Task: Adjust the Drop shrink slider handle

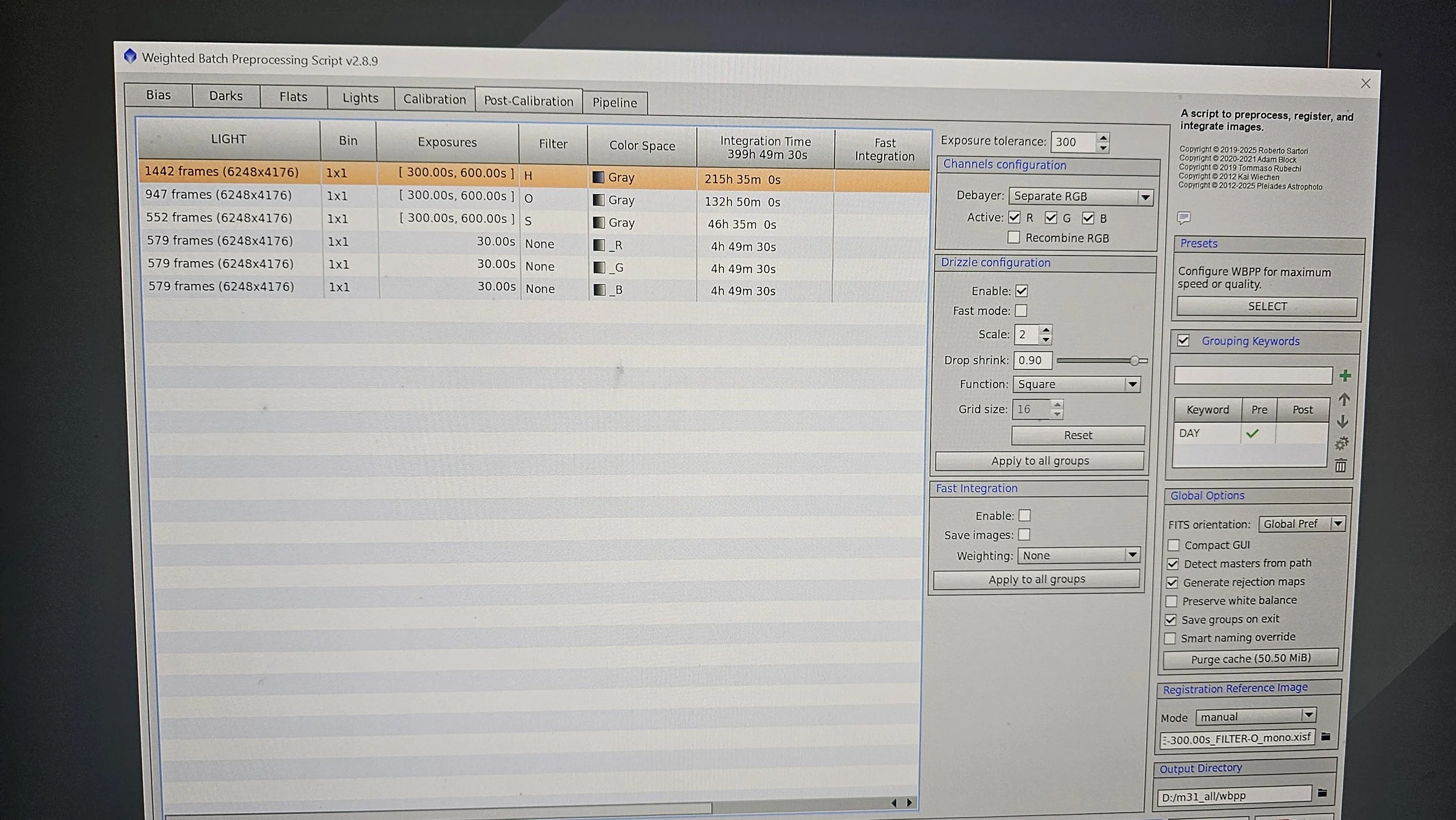Action: coord(1134,361)
